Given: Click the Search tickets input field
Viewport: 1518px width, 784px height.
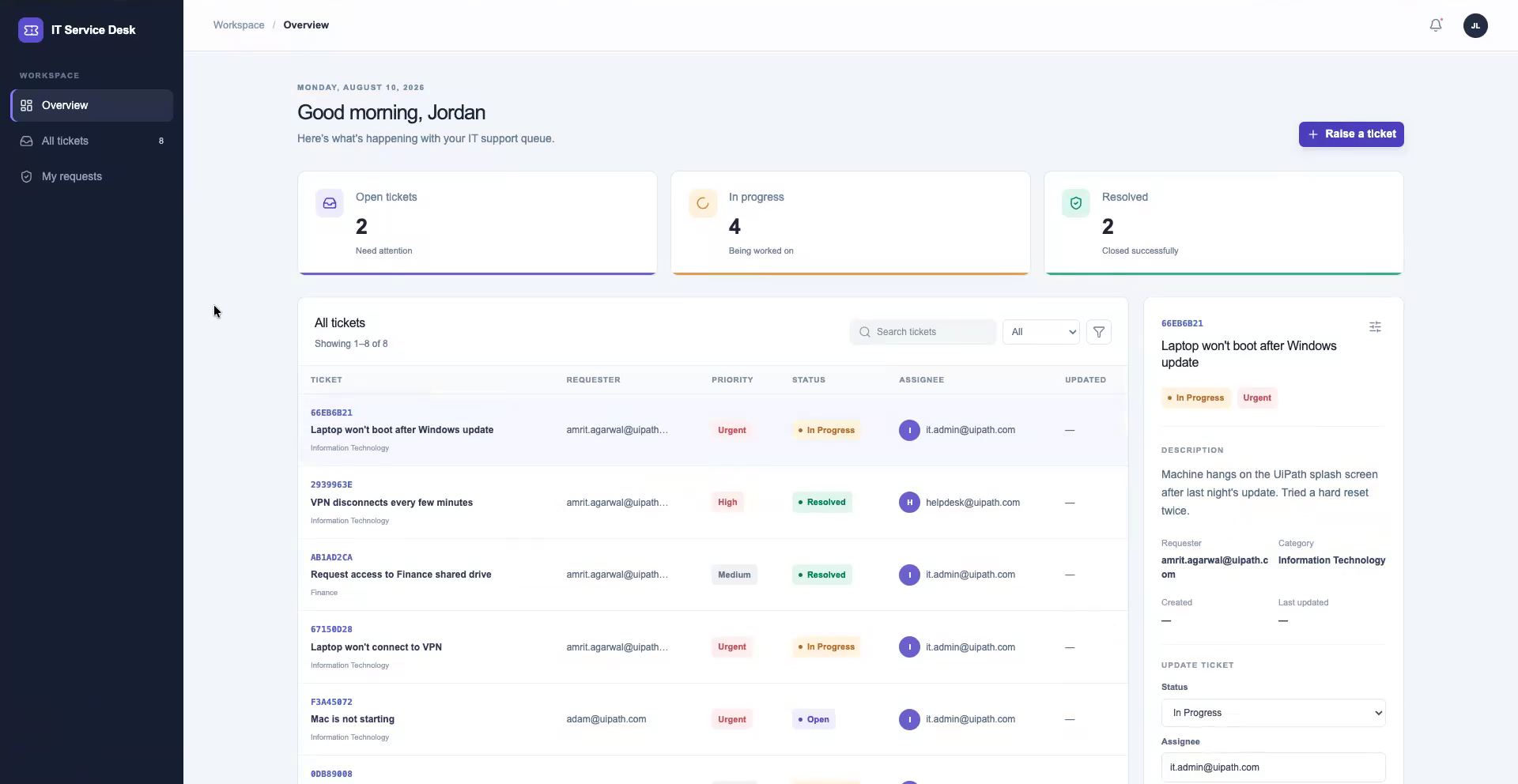Looking at the screenshot, I should click(x=923, y=332).
